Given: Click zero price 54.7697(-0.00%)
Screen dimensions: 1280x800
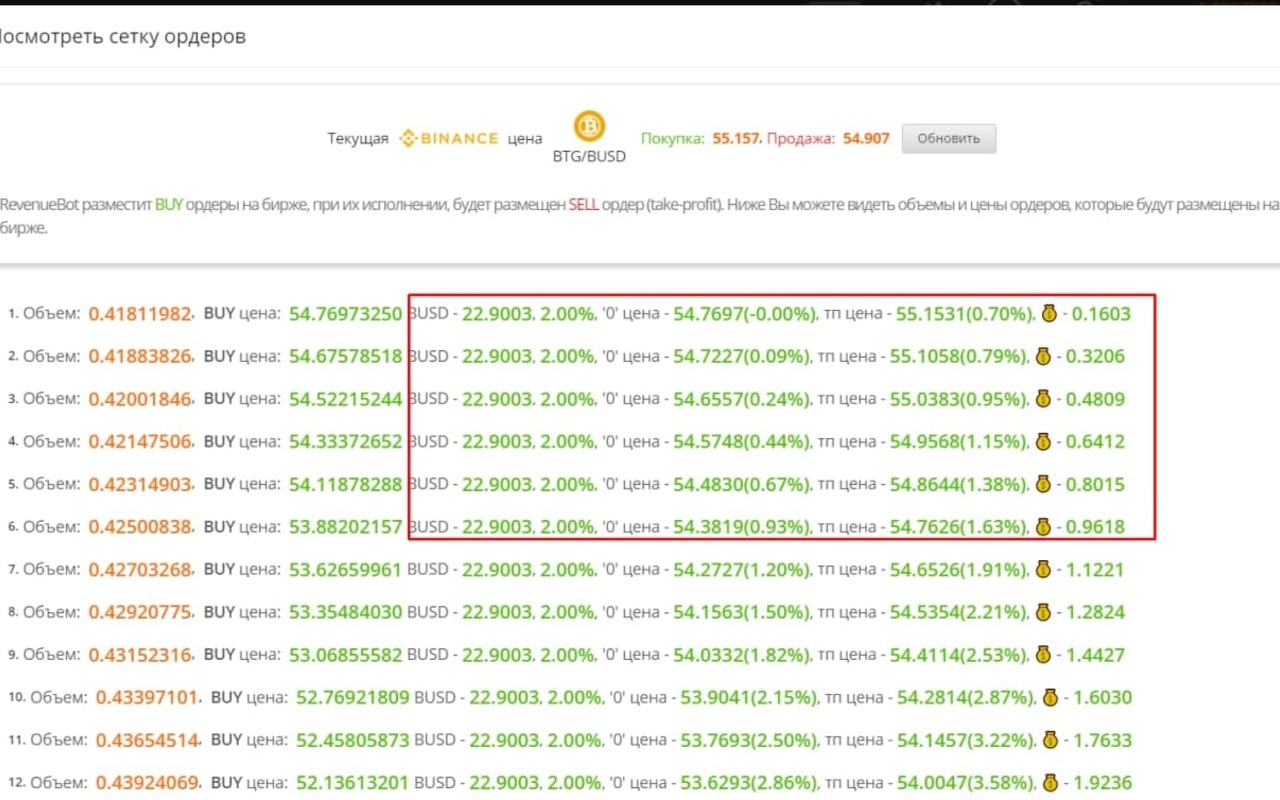Looking at the screenshot, I should 745,314.
